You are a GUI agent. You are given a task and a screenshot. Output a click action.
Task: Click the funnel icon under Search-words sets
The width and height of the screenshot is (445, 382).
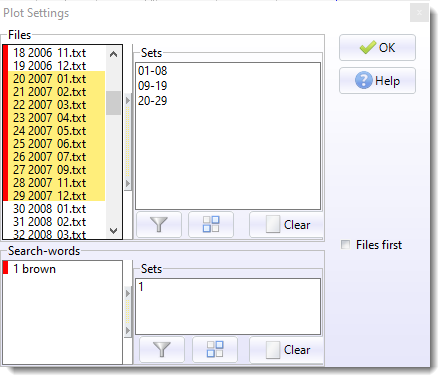(162, 349)
